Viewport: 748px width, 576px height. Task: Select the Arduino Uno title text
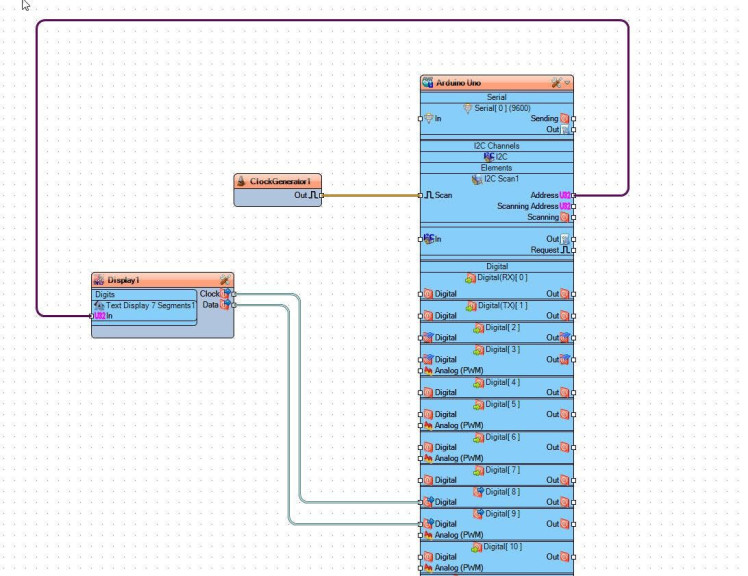458,83
